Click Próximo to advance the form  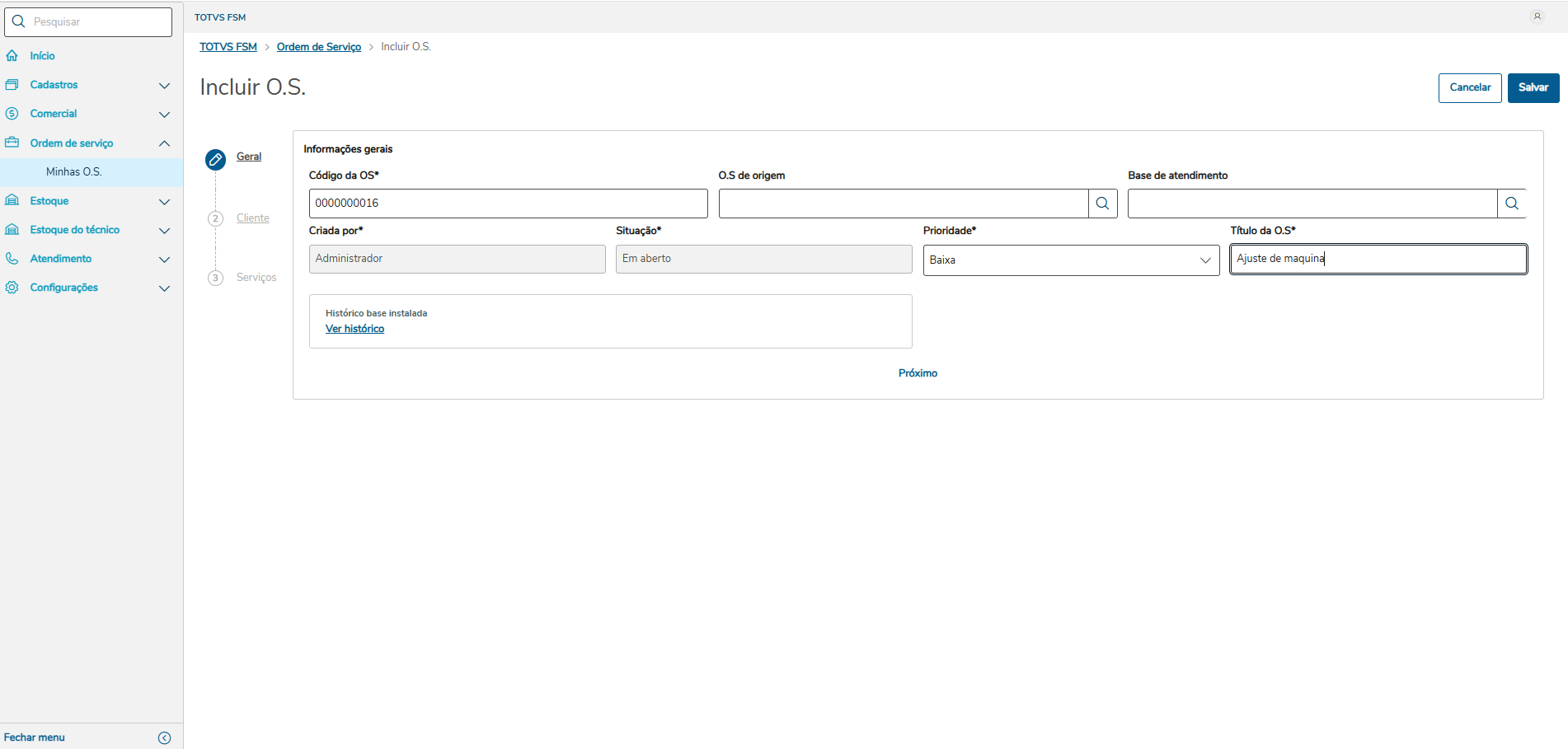point(918,373)
